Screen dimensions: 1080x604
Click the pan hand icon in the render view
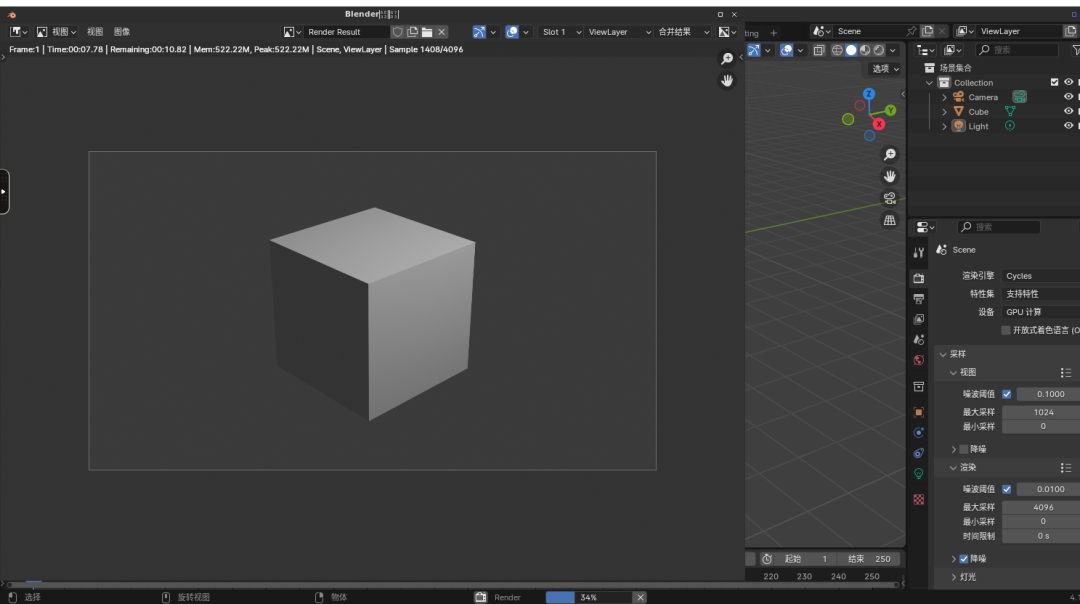click(x=727, y=81)
